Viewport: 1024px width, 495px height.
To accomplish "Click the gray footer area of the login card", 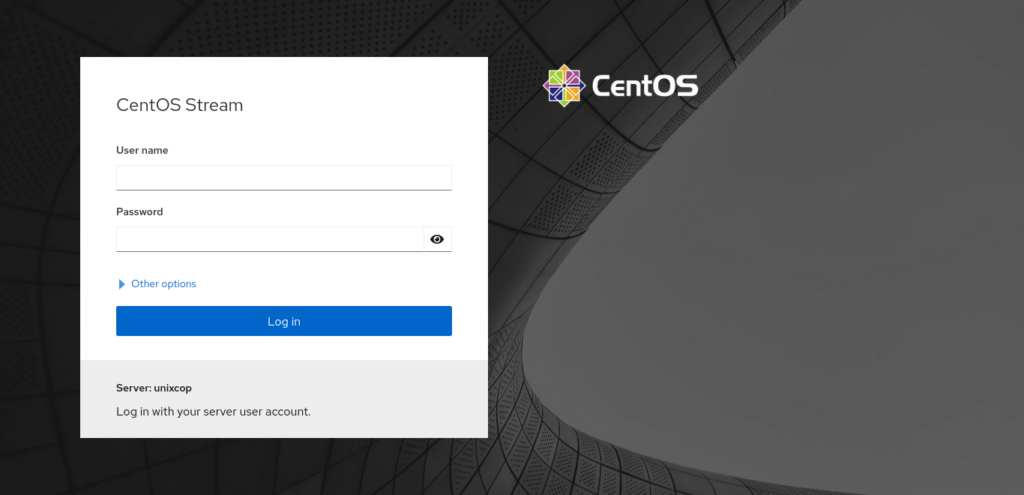I will pyautogui.click(x=284, y=399).
